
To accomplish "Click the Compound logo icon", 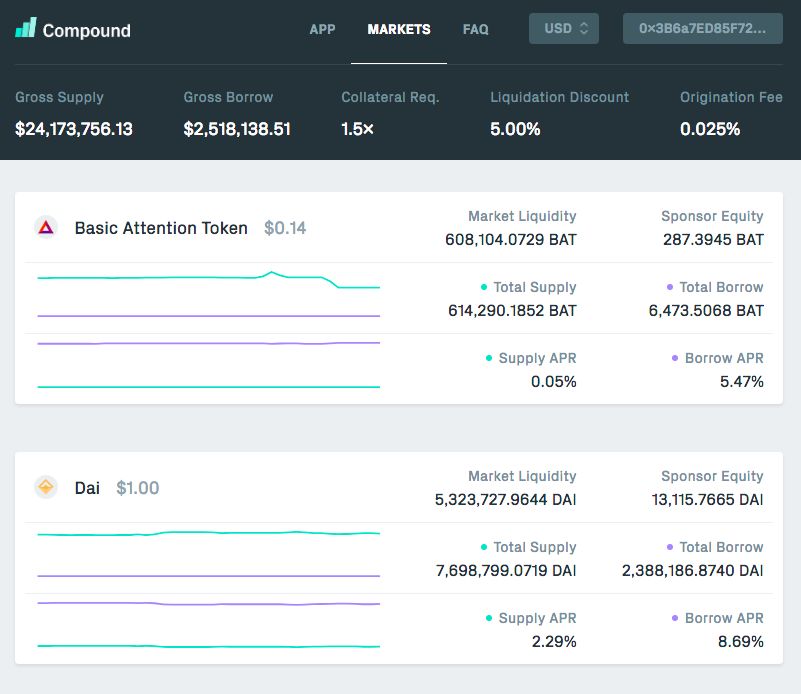I will (x=26, y=28).
